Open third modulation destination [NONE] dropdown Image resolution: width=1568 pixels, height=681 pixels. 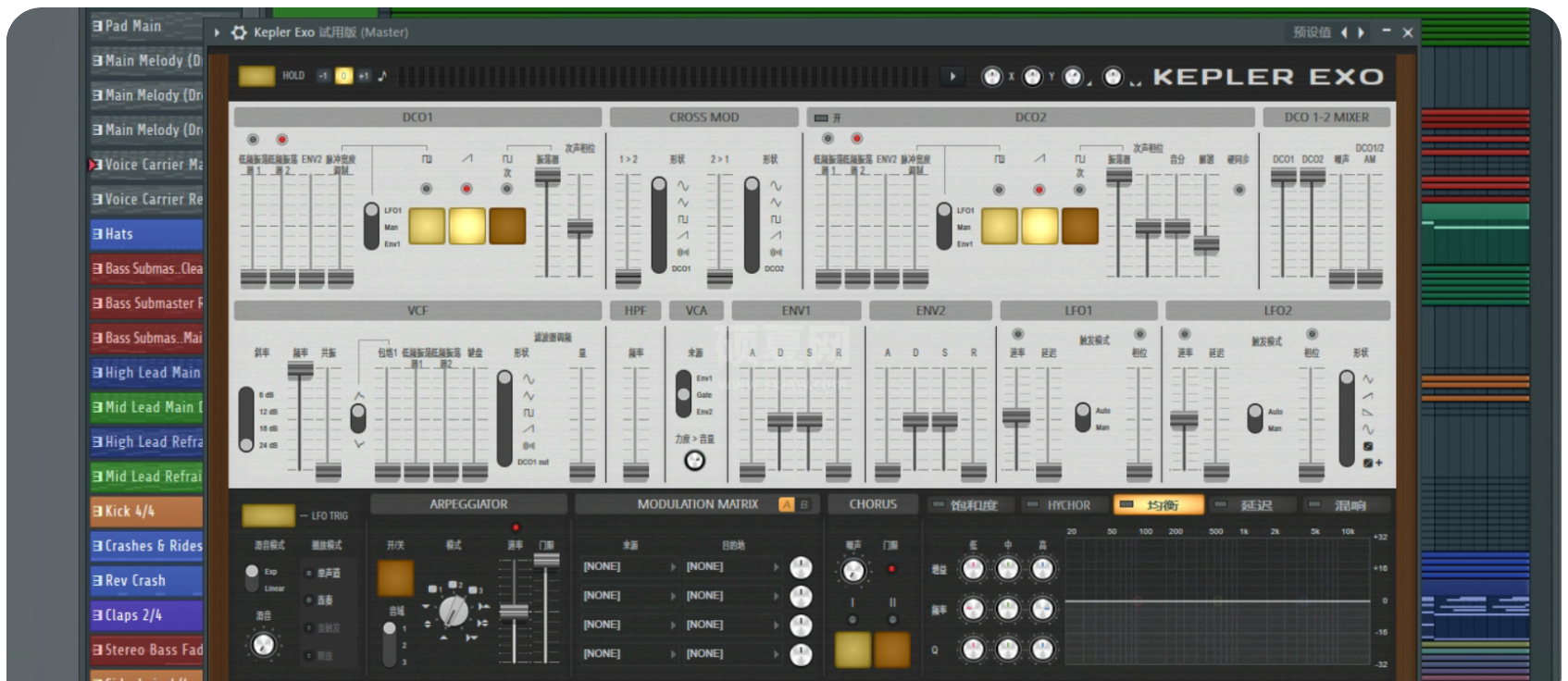click(732, 625)
